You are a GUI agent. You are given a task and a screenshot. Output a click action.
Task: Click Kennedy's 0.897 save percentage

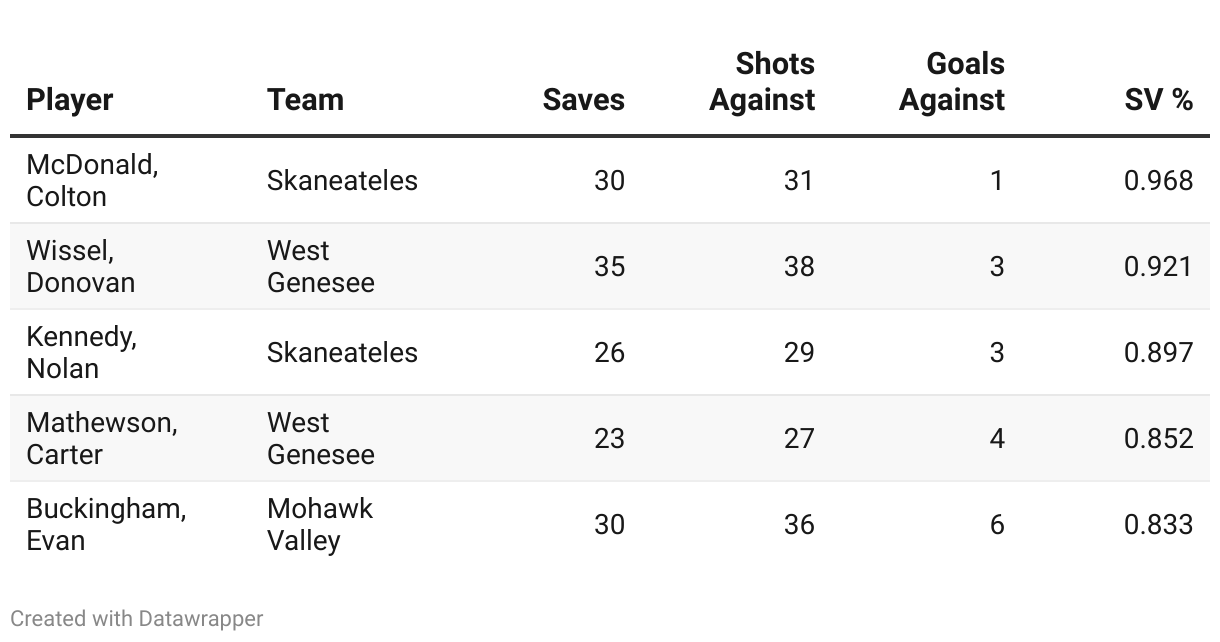click(x=1158, y=353)
